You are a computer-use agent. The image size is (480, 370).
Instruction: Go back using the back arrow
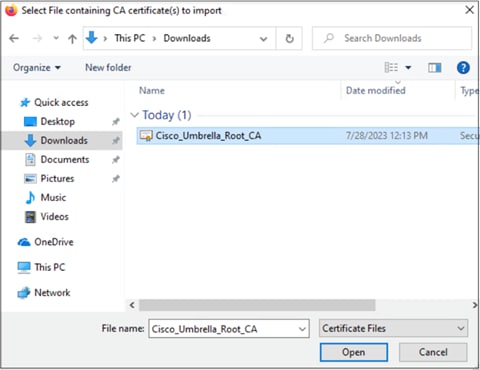pyautogui.click(x=14, y=38)
